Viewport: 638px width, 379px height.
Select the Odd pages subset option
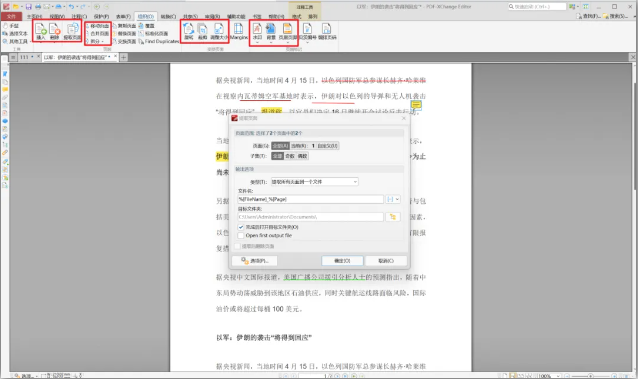290,156
